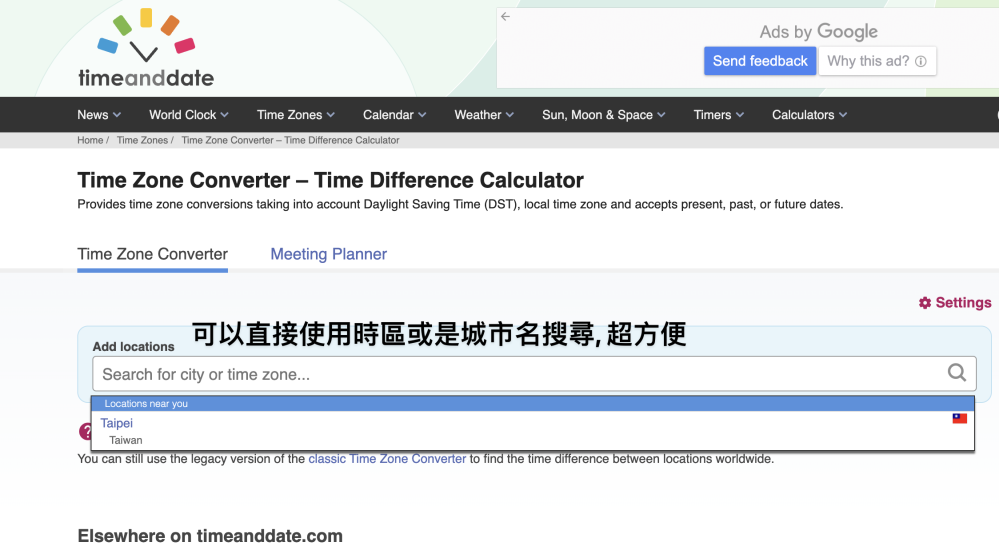Click the Locations near you header
Viewport: 999px width, 550px height.
pos(533,403)
